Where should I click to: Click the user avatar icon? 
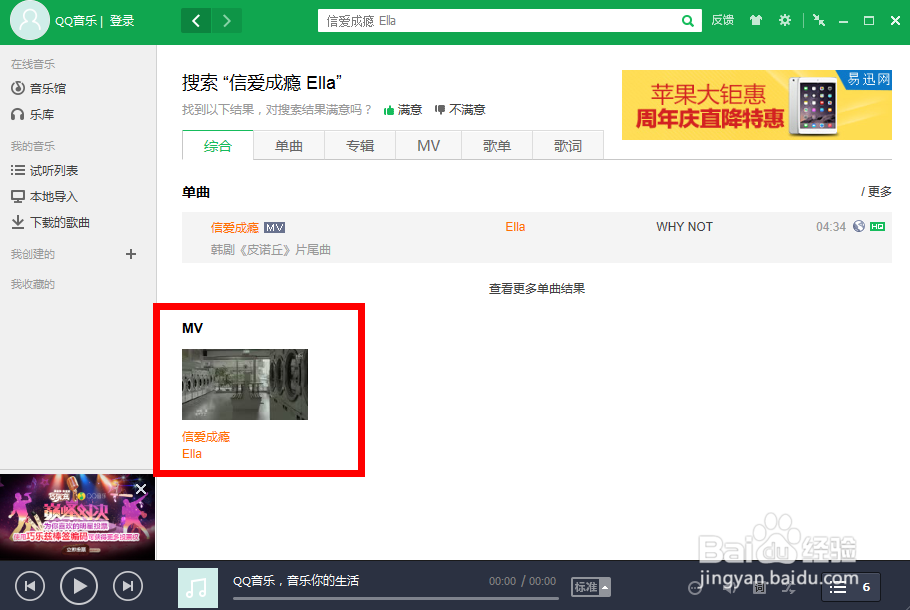click(x=30, y=20)
